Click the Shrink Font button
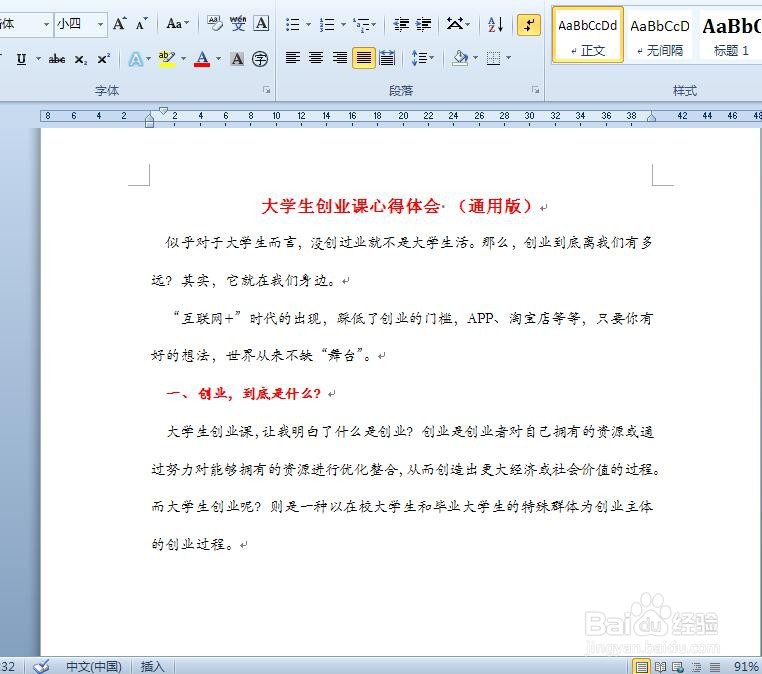 click(x=141, y=24)
